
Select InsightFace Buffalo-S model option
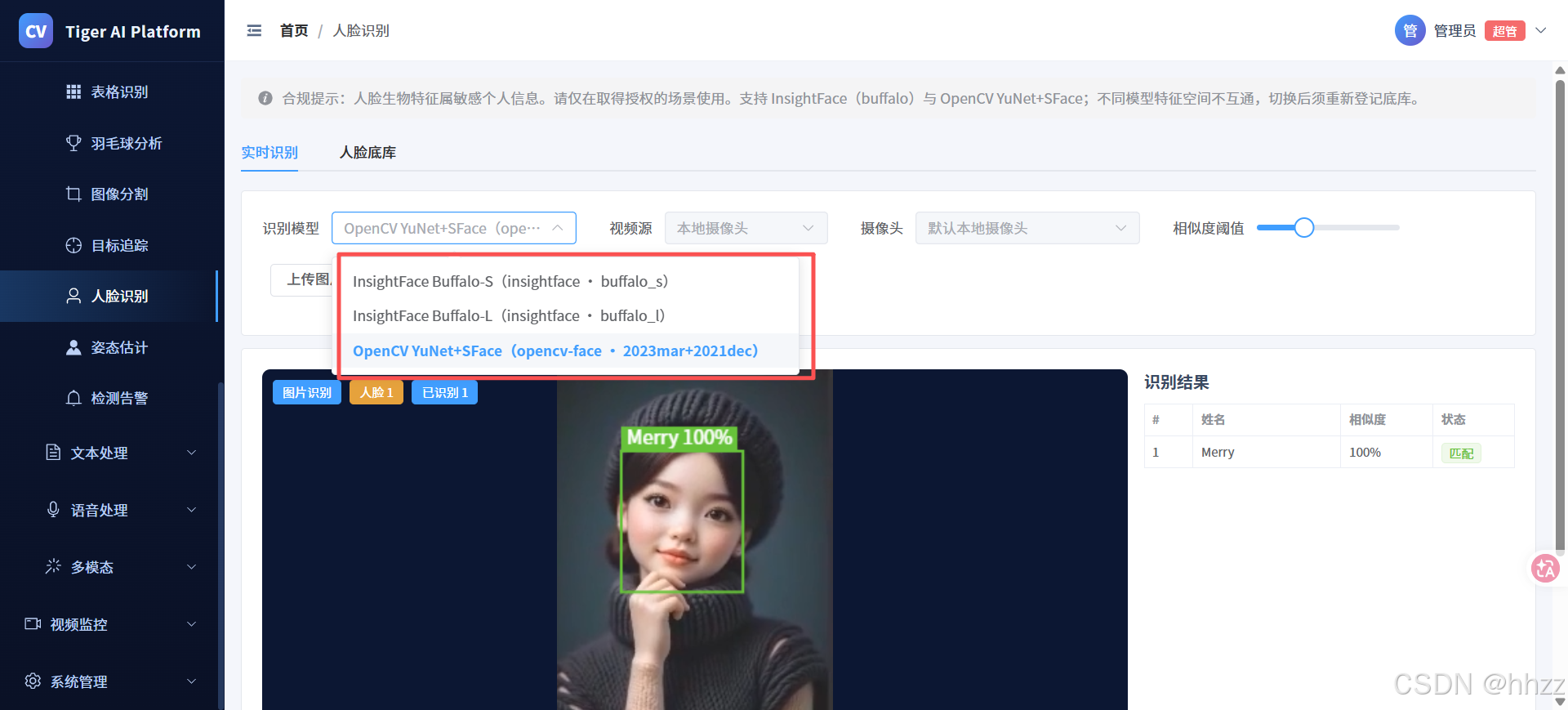point(569,281)
